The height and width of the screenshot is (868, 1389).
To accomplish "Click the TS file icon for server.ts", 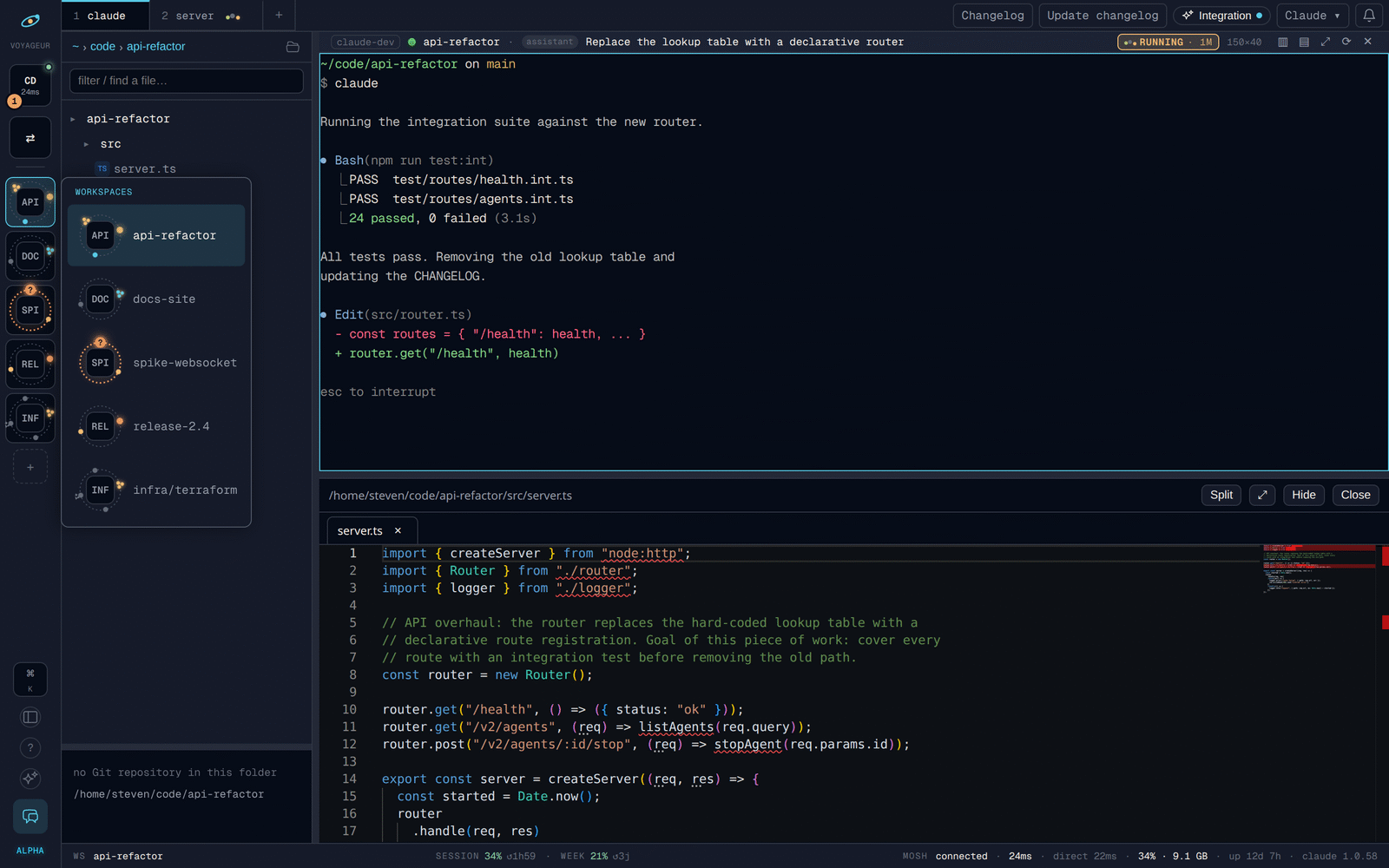I will pos(102,168).
